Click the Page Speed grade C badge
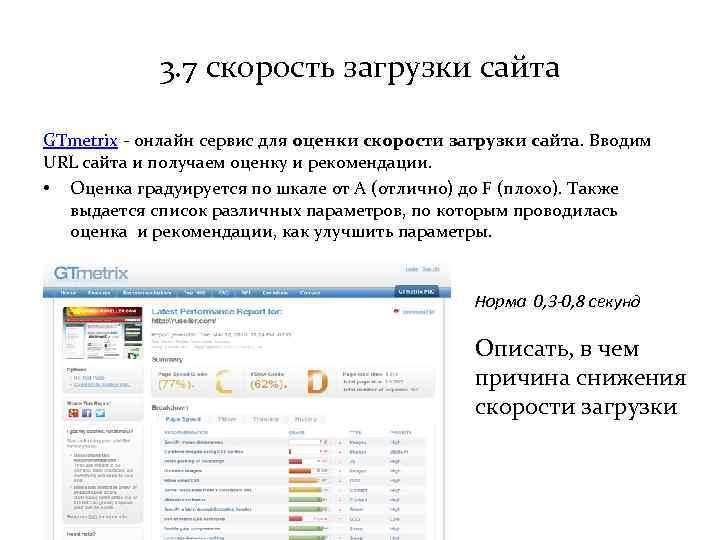 224,382
